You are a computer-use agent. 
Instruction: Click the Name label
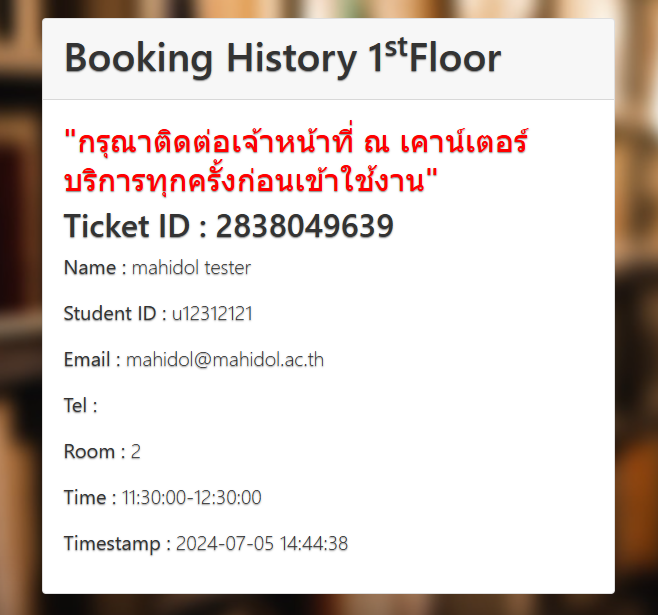coord(95,268)
